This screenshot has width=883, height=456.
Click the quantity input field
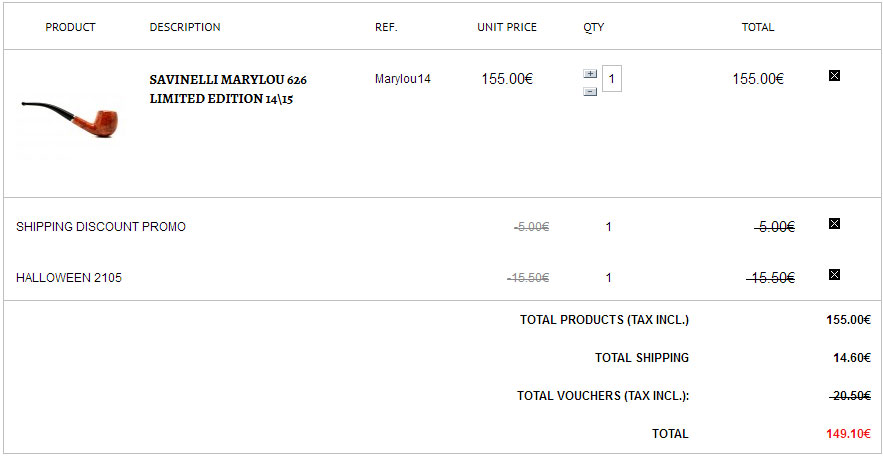[x=612, y=79]
